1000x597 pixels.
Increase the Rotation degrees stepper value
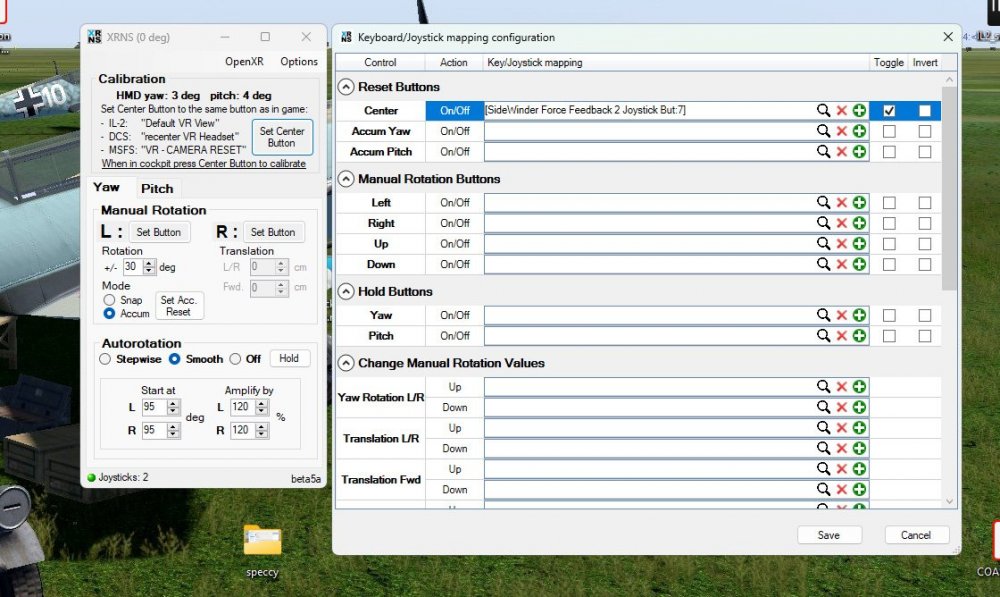pyautogui.click(x=150, y=263)
